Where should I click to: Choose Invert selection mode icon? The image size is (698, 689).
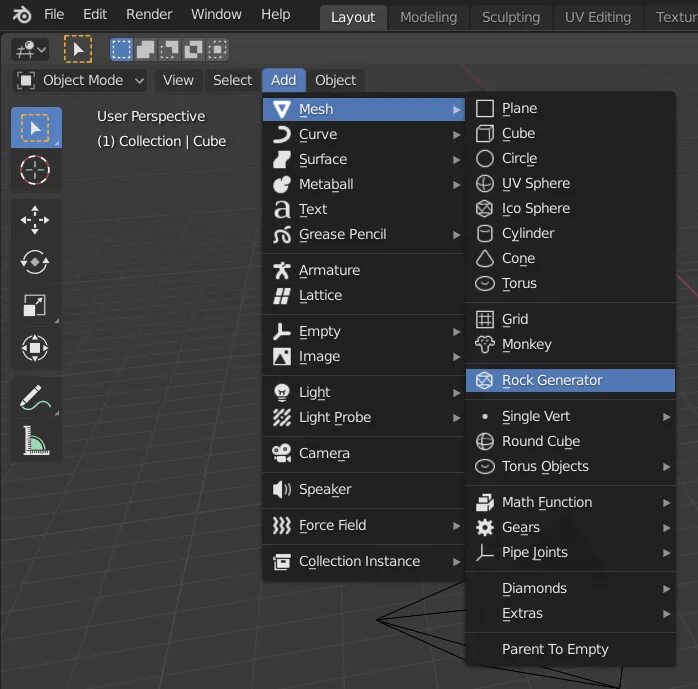point(193,49)
